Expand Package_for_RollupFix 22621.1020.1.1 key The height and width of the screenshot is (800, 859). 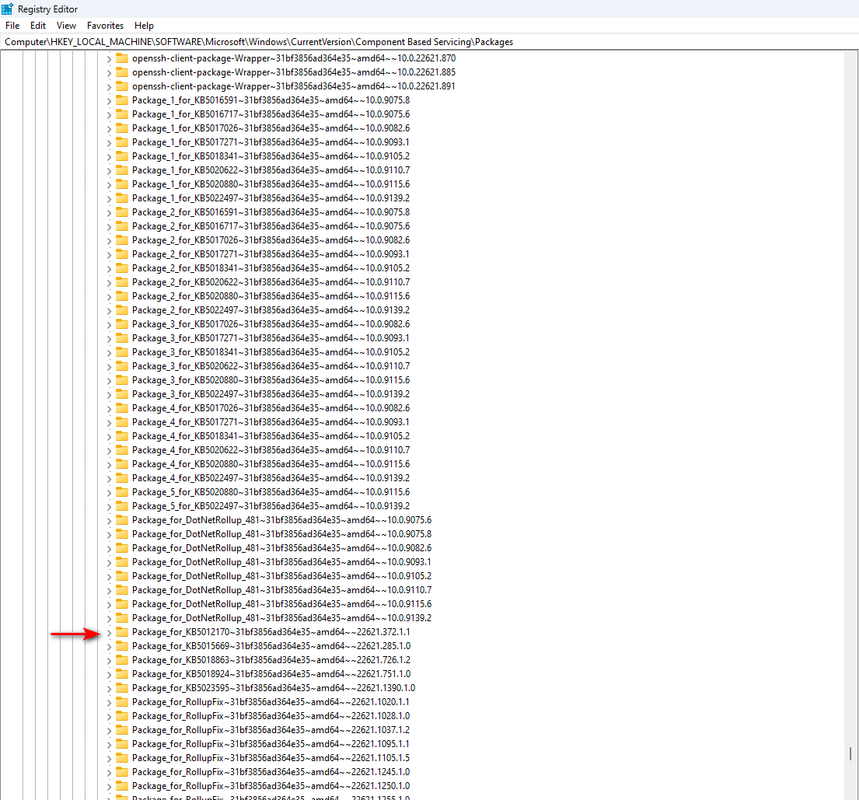tap(108, 702)
